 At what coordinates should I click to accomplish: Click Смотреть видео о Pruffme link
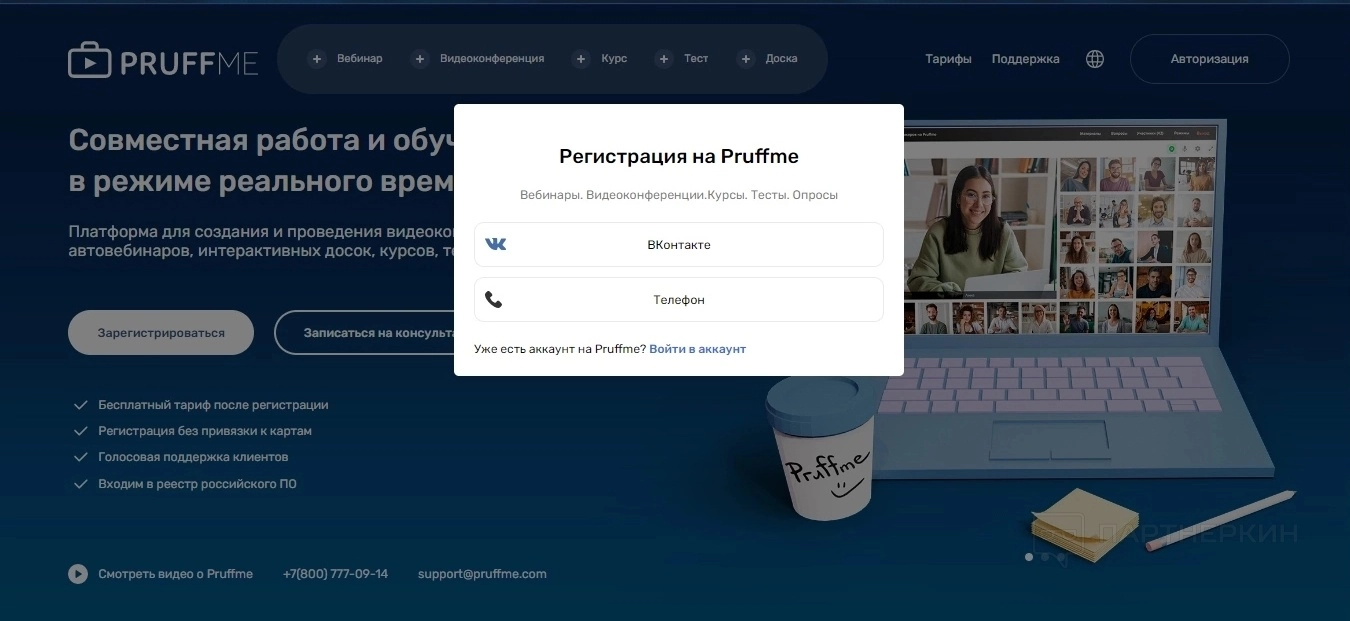(x=175, y=574)
